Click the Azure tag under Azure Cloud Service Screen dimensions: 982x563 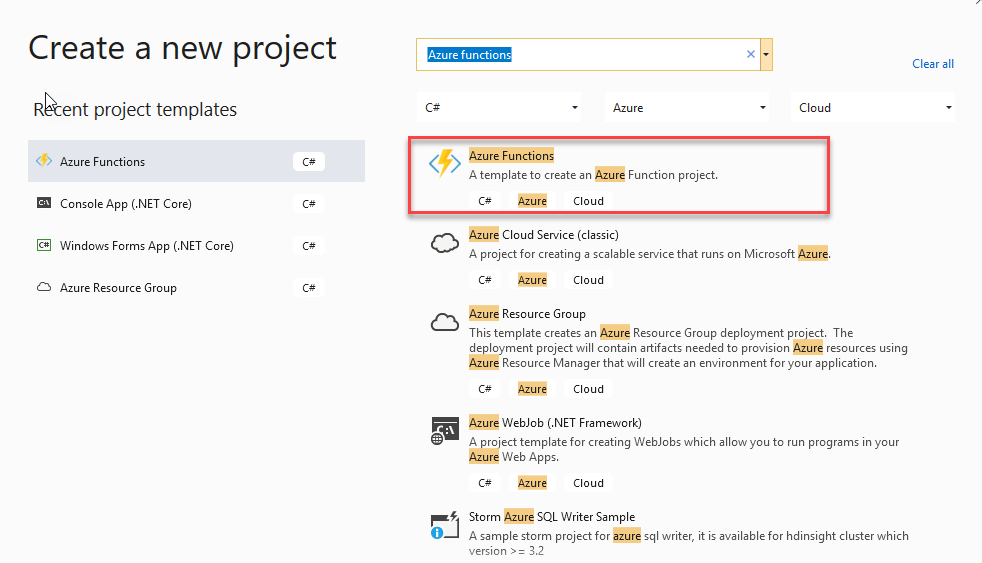(x=532, y=280)
